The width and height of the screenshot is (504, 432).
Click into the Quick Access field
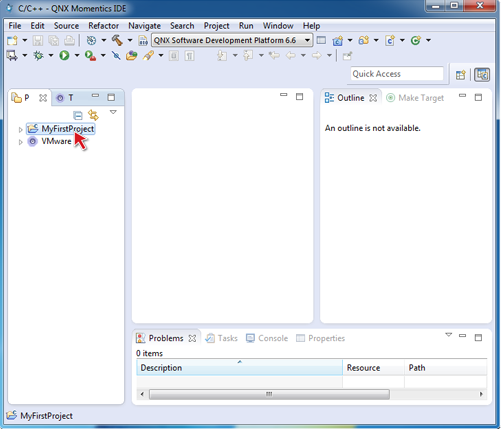(397, 74)
